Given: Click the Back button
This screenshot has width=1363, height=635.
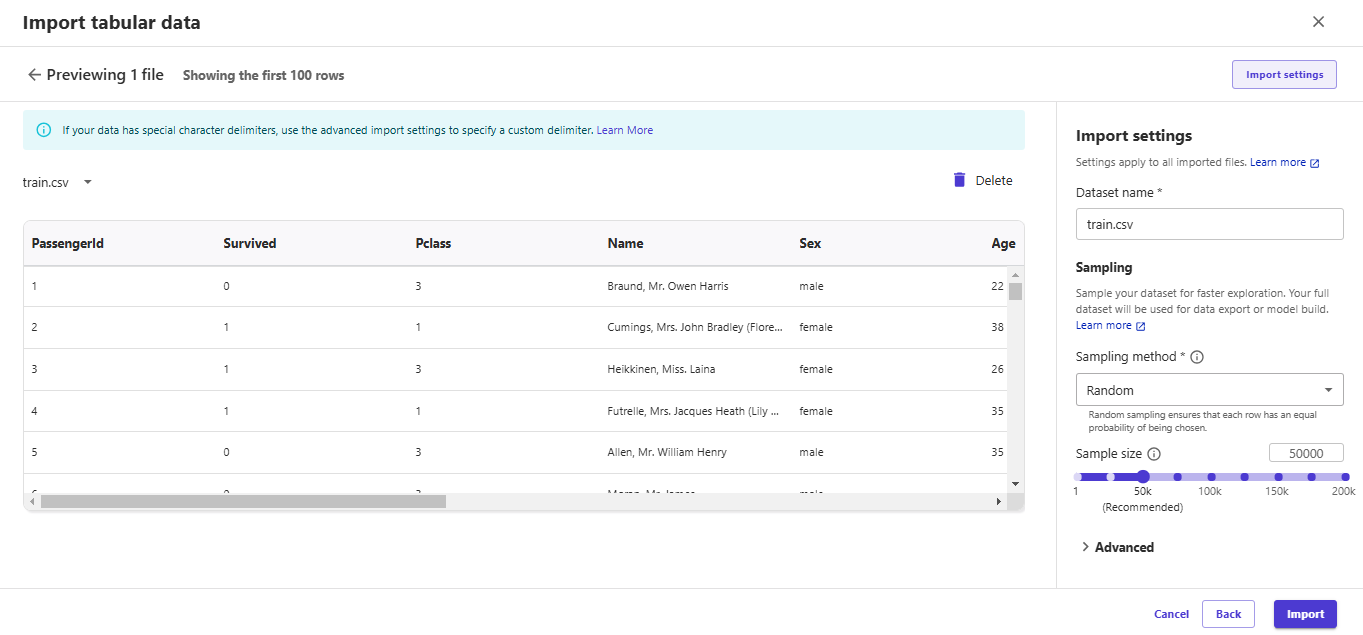Looking at the screenshot, I should [x=1228, y=614].
